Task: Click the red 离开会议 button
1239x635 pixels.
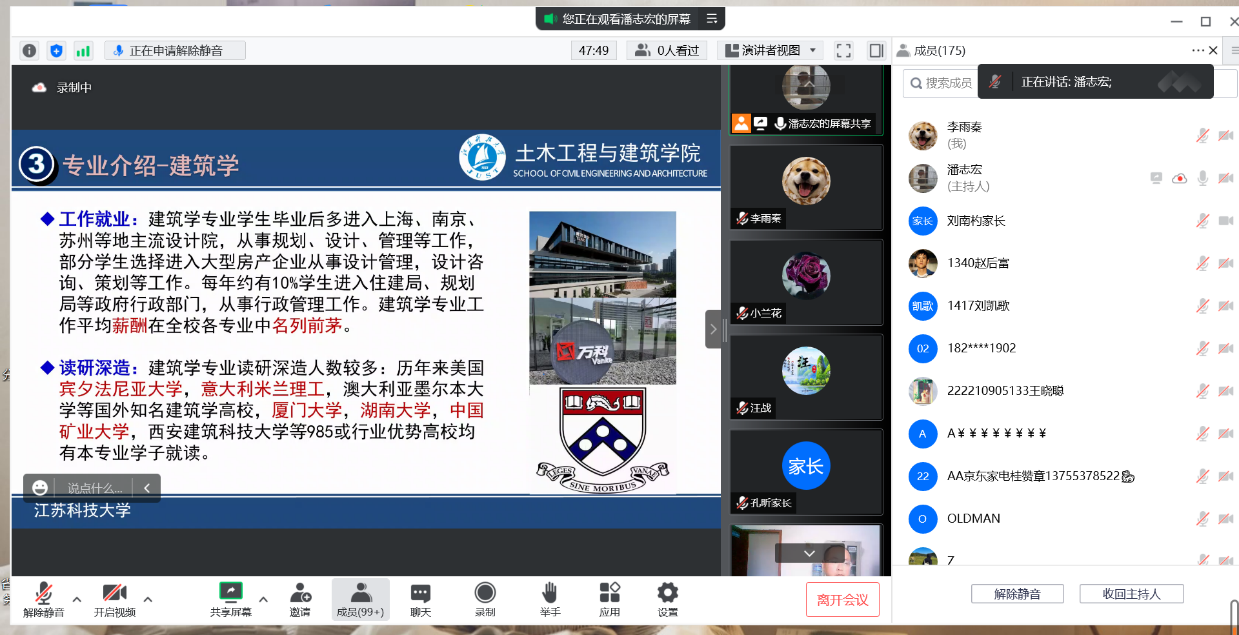Action: pos(842,600)
